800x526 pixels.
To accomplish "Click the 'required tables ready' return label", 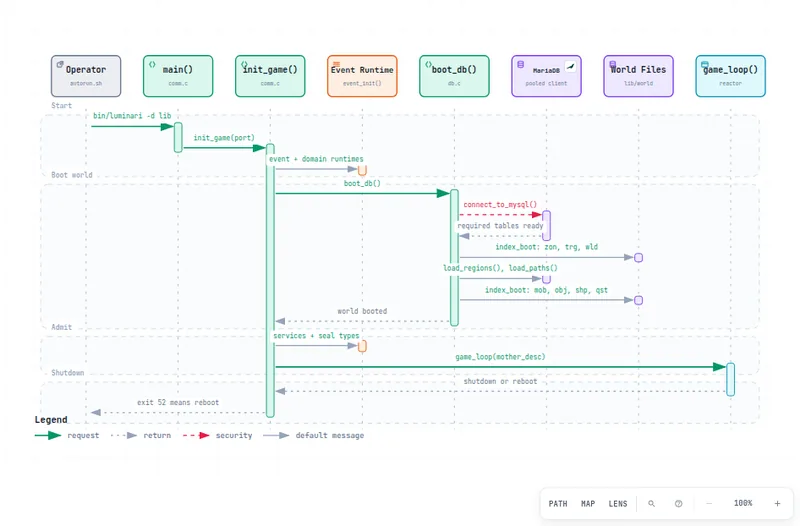I will (500, 226).
